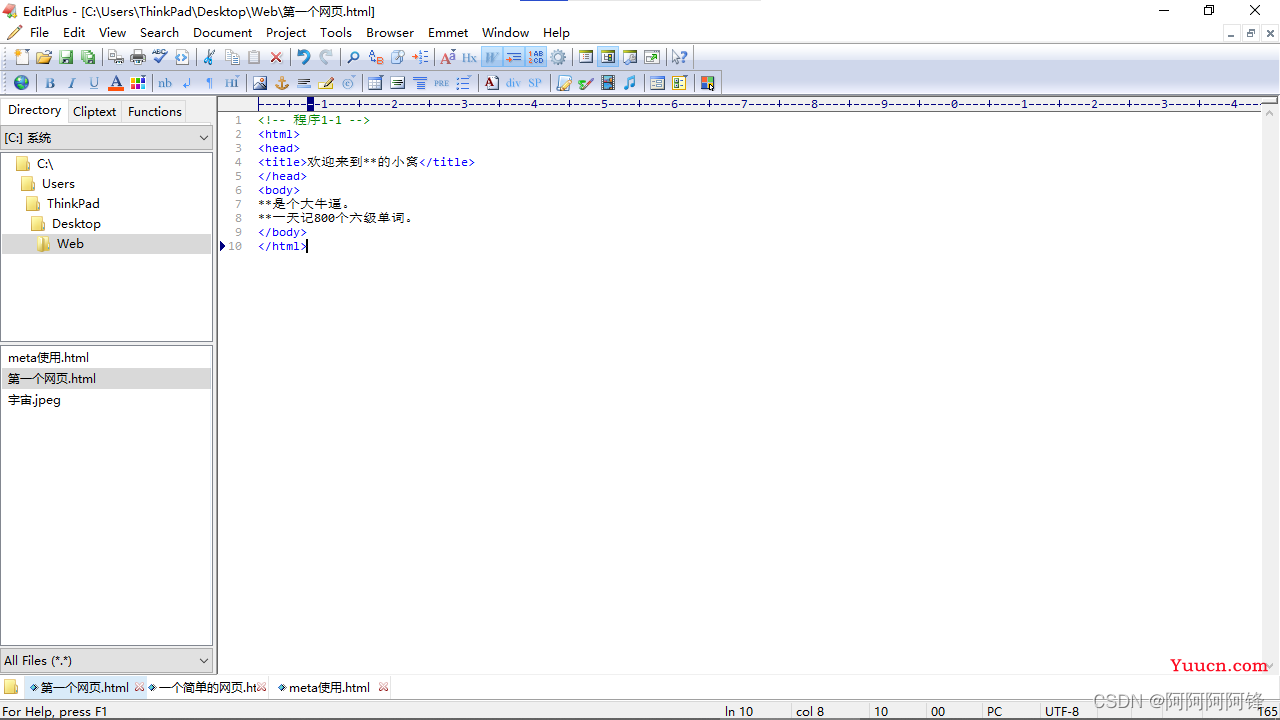
Task: Undo the last edit with the Undo arrow
Action: click(304, 57)
